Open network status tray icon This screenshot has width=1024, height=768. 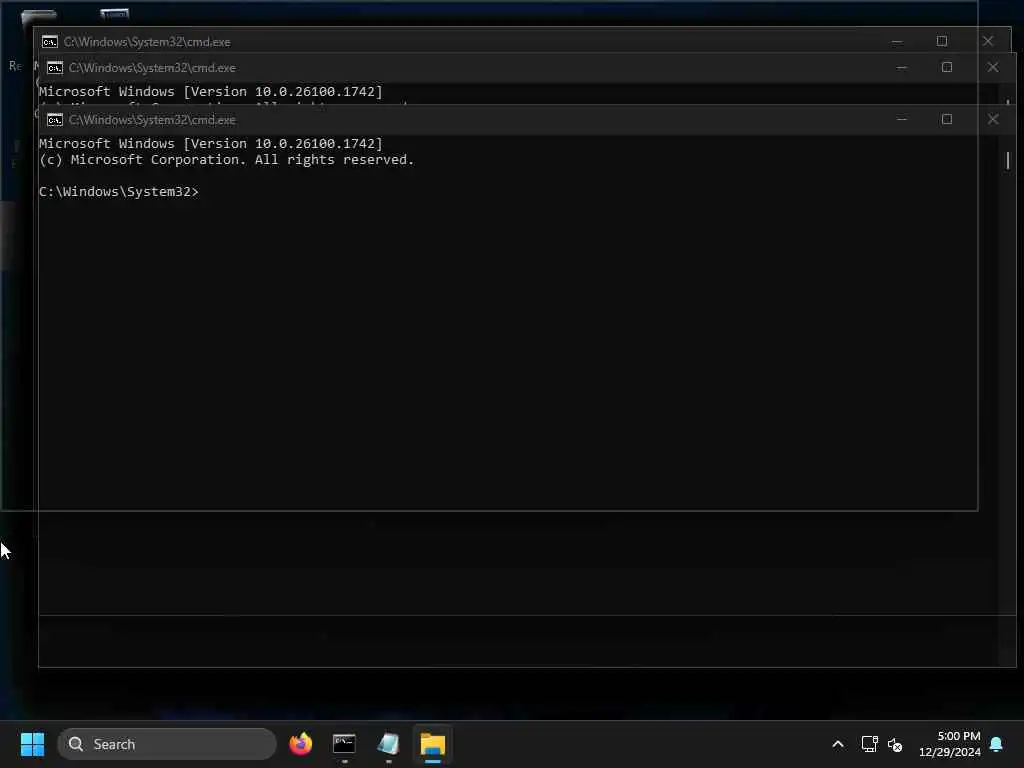point(869,744)
